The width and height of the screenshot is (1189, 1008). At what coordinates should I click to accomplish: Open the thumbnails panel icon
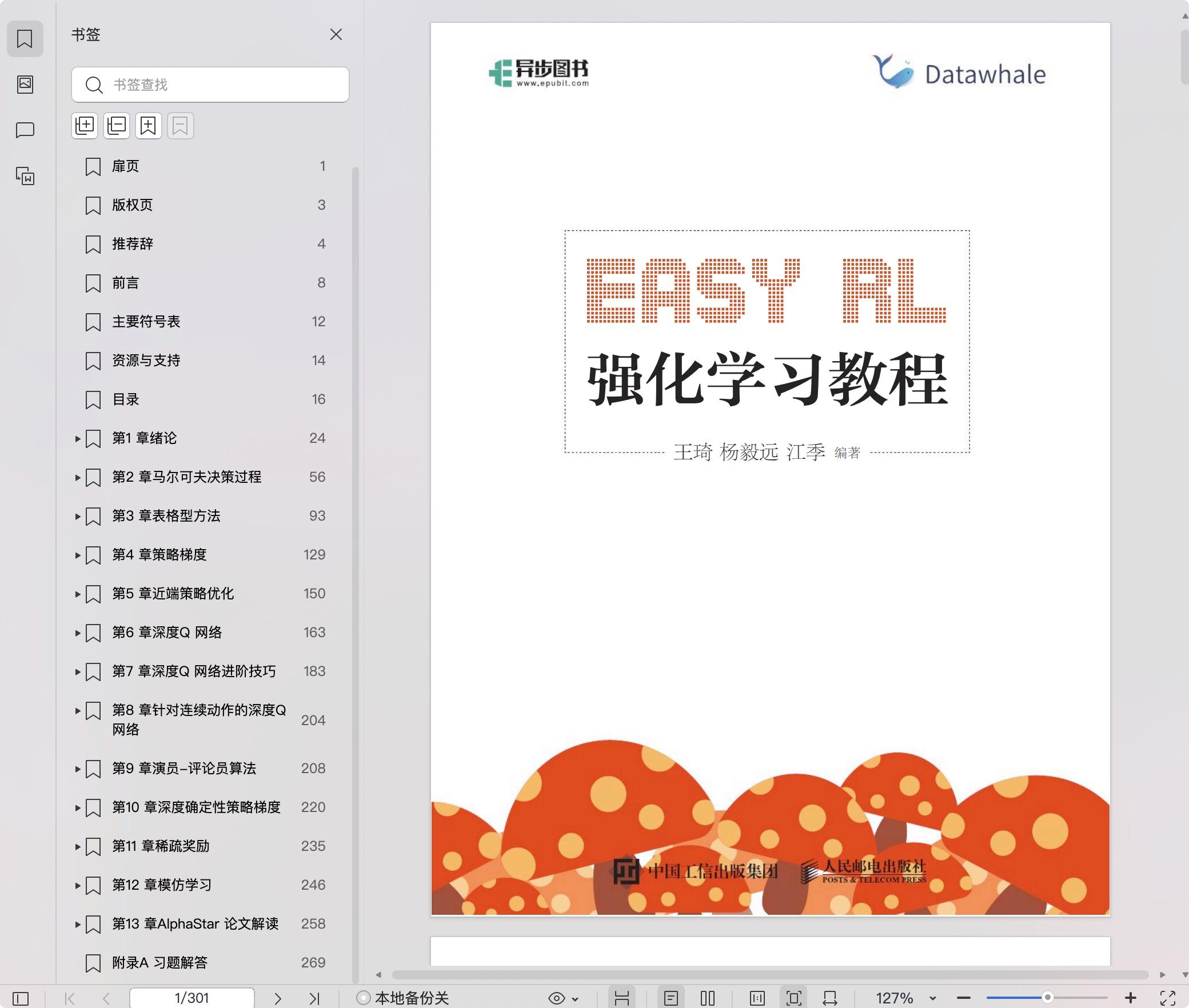25,85
